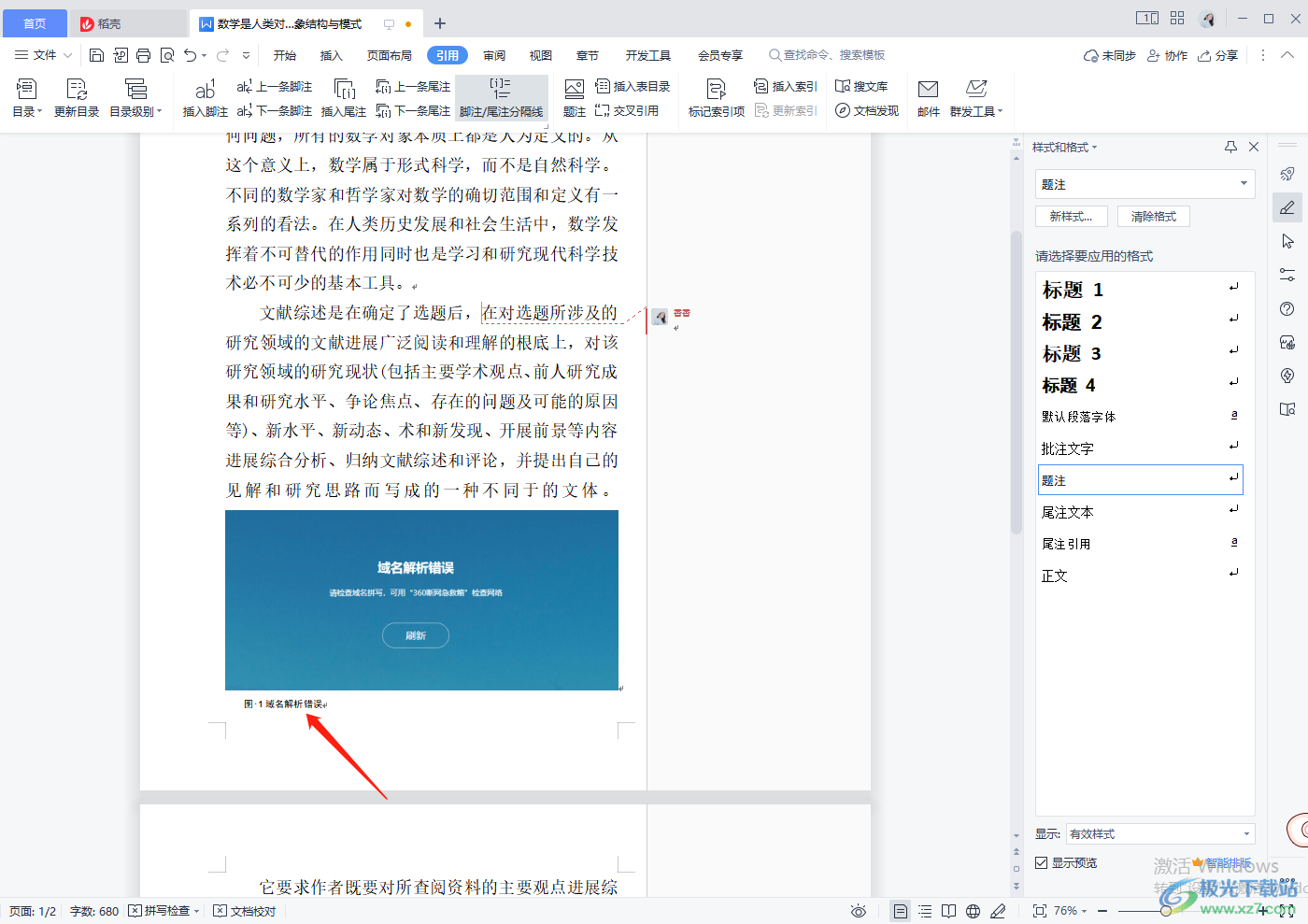
Task: Switch to the Member Exclusive (会员专享) tab
Action: tap(720, 55)
